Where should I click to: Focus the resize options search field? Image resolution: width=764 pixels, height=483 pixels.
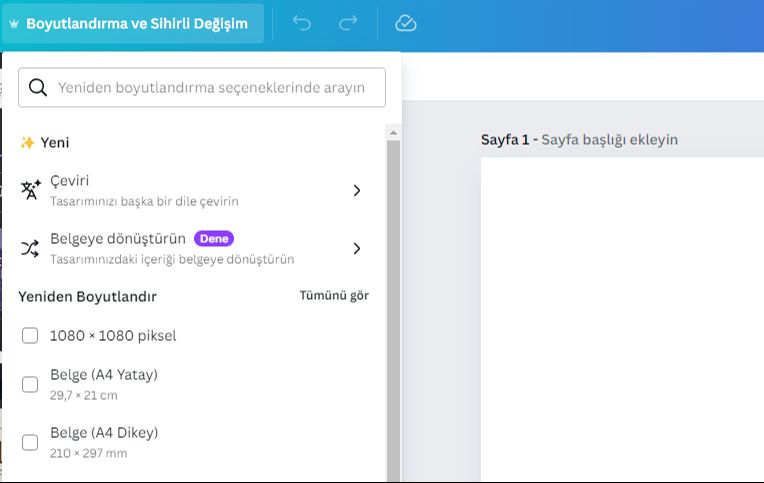(202, 88)
